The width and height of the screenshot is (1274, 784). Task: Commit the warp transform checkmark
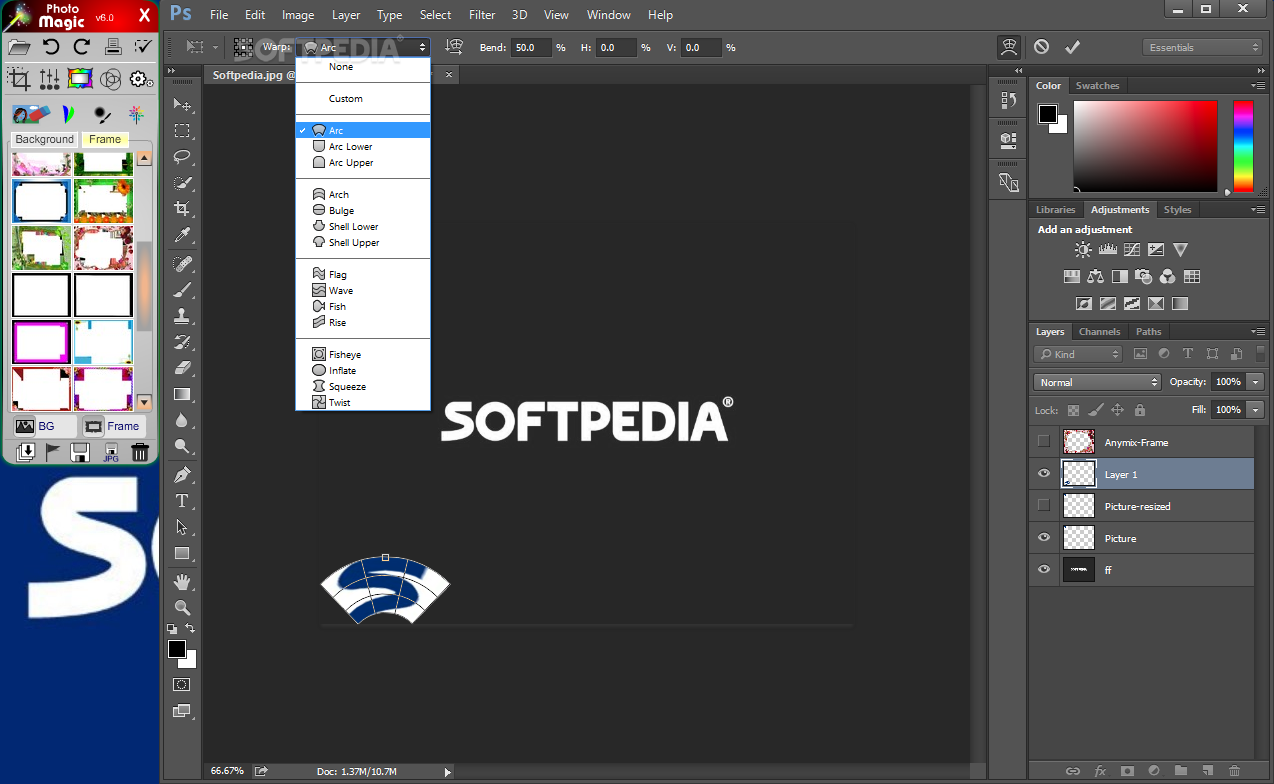[x=1072, y=47]
